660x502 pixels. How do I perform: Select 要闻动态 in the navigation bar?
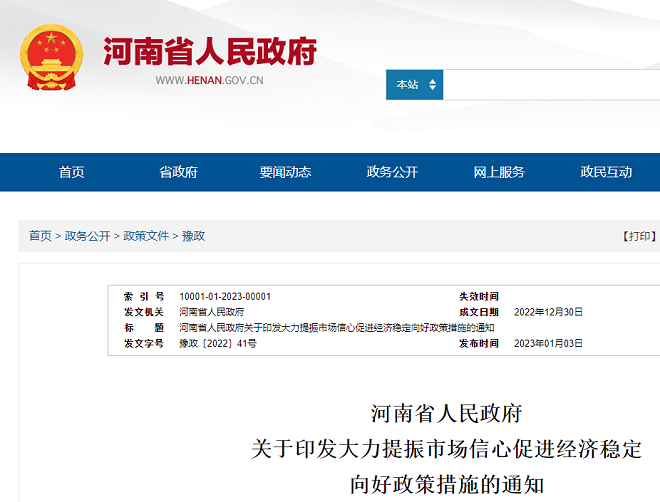point(285,172)
